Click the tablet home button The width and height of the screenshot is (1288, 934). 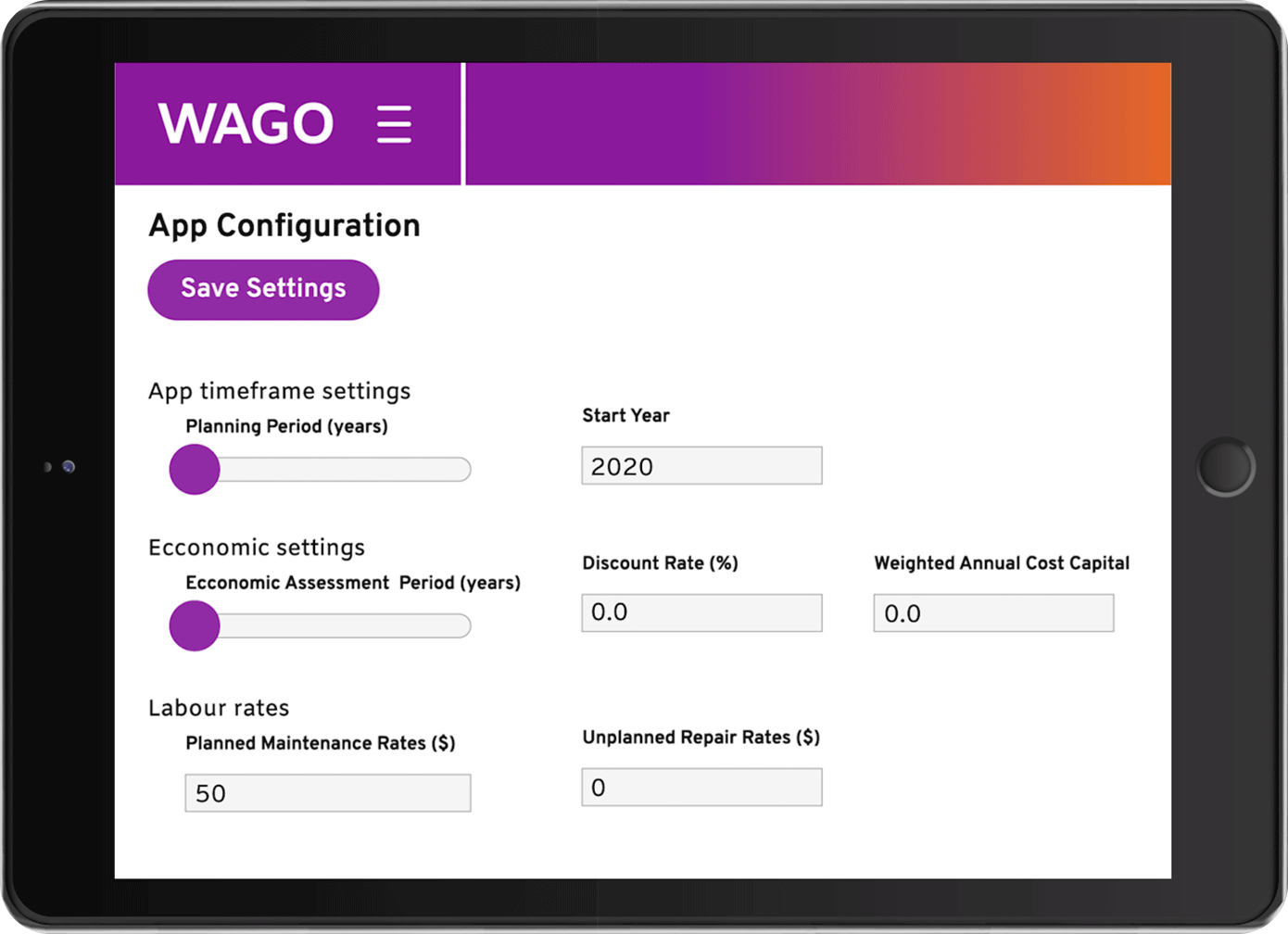tap(1225, 467)
